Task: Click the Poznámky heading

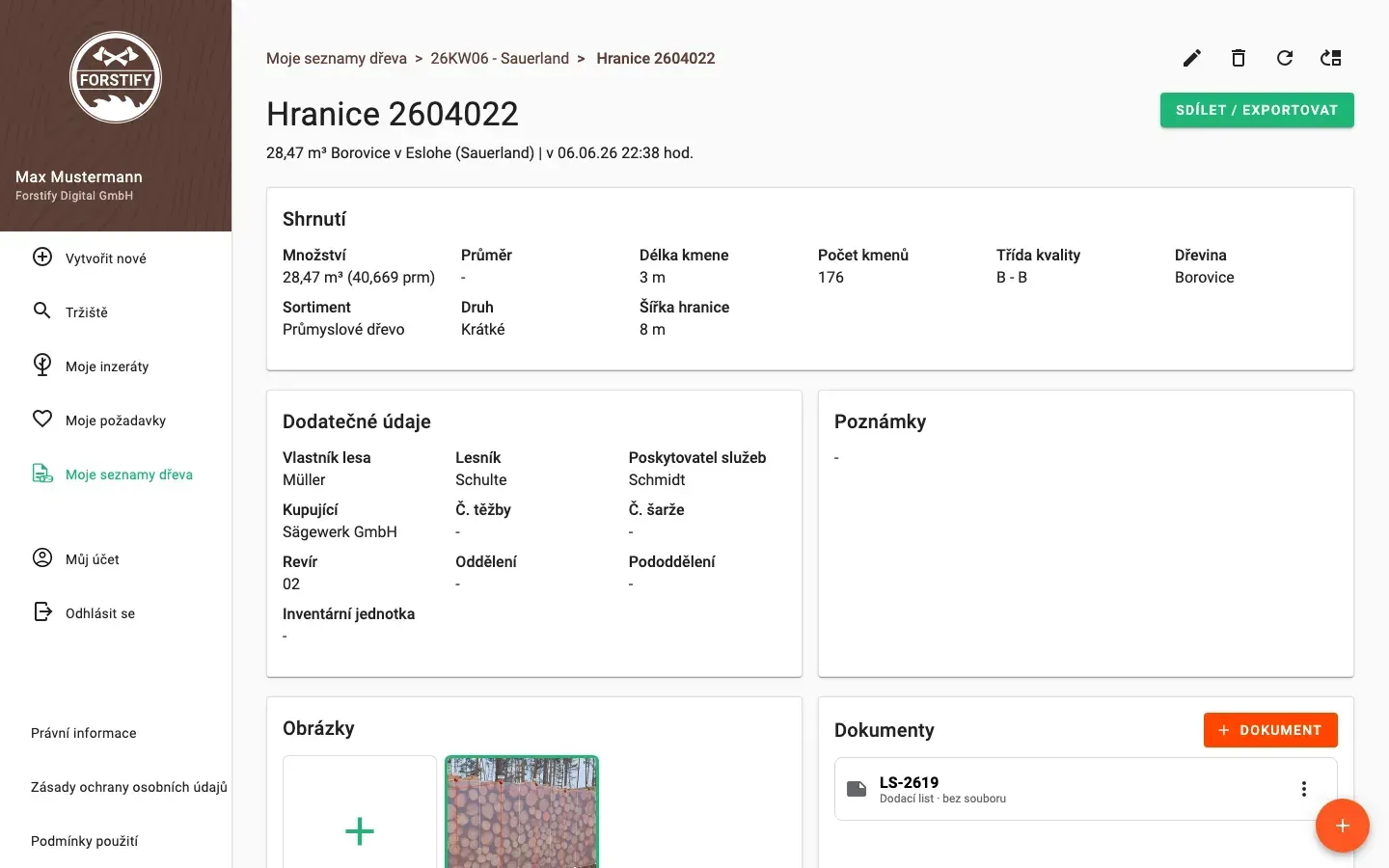Action: 880,421
